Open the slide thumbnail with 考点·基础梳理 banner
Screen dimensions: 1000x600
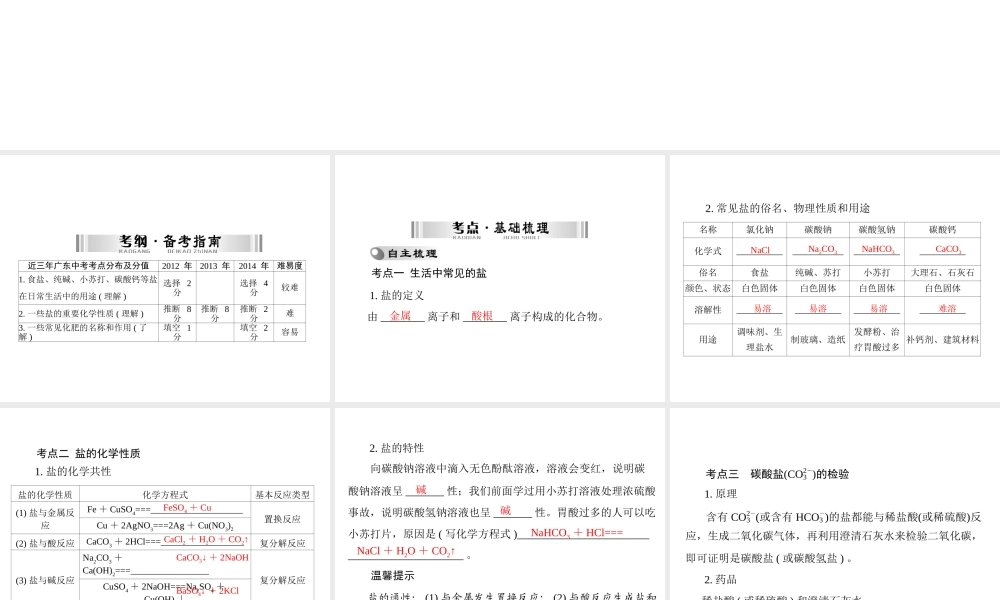pos(499,278)
